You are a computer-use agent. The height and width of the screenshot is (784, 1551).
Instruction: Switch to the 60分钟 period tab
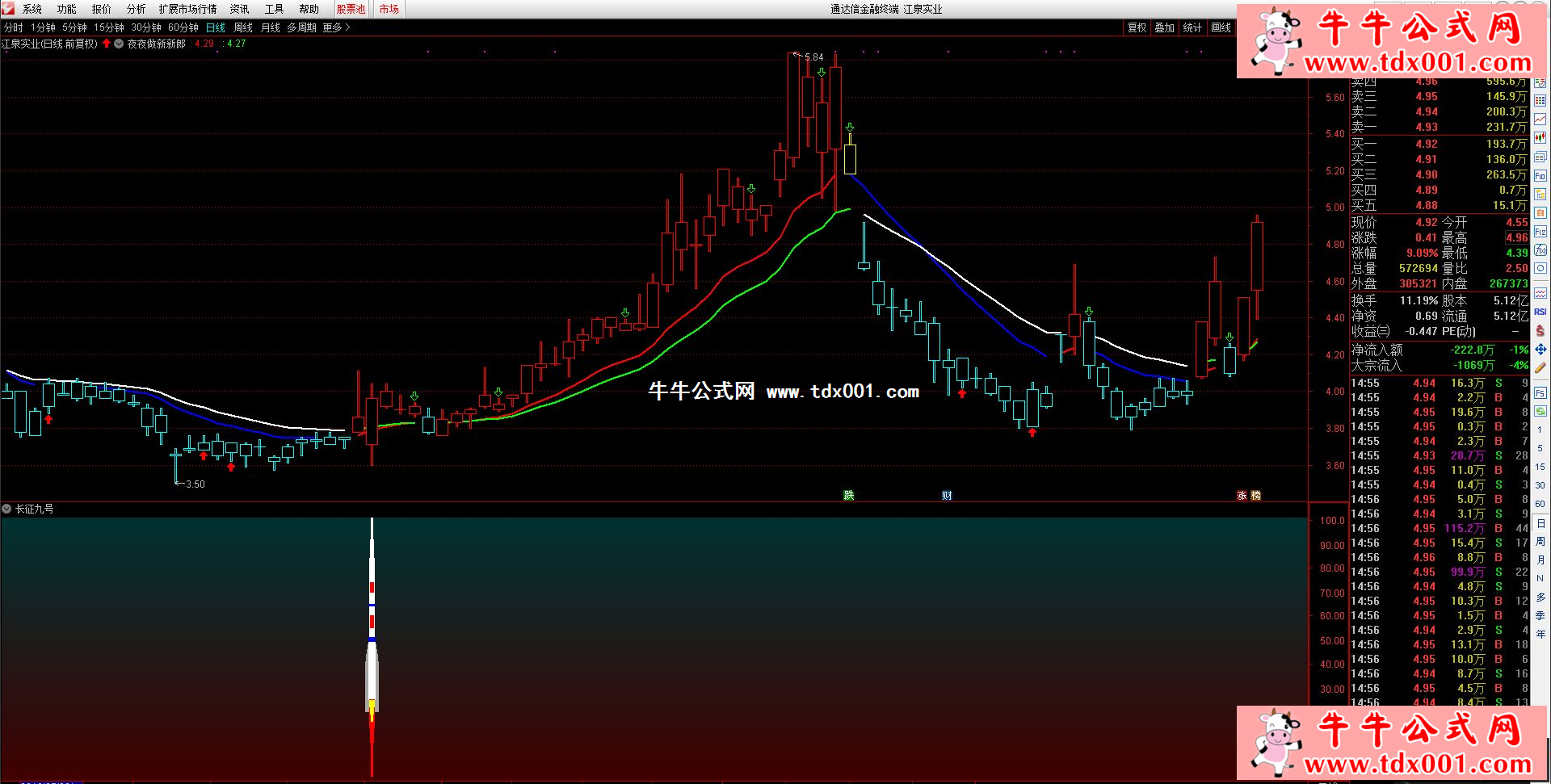(x=183, y=27)
